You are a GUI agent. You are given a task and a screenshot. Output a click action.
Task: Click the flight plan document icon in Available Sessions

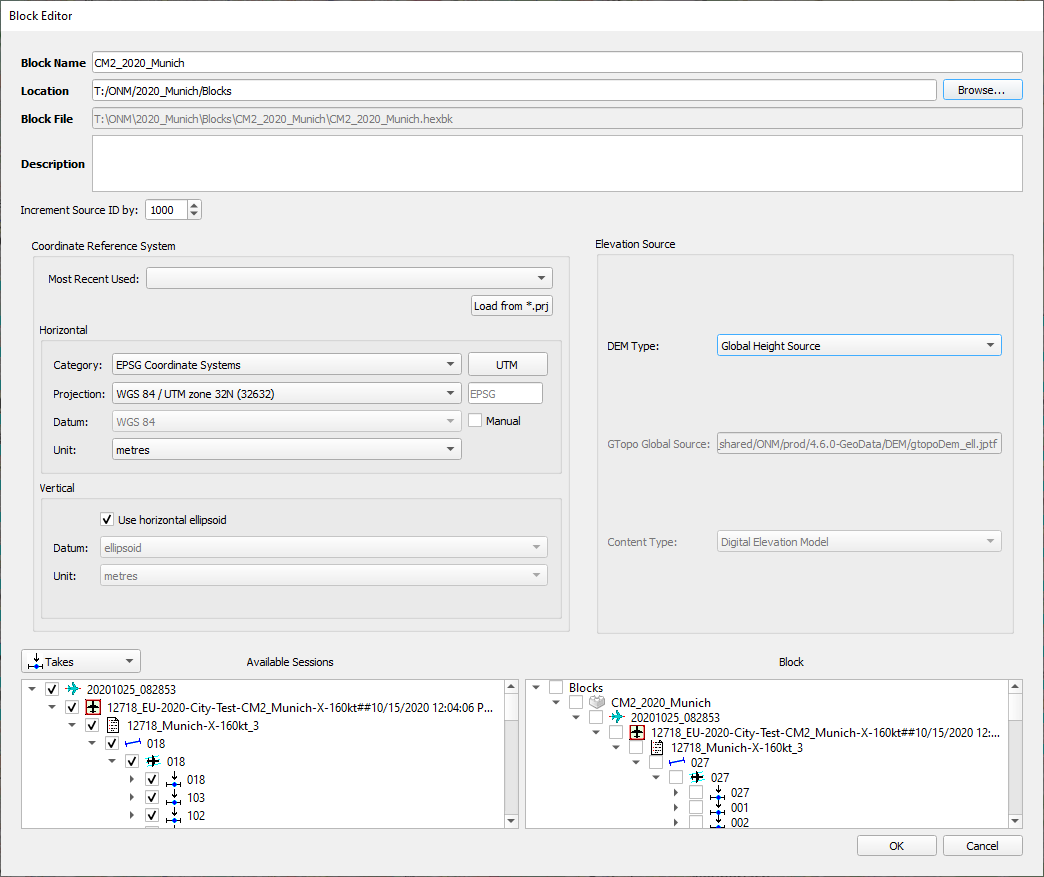113,725
